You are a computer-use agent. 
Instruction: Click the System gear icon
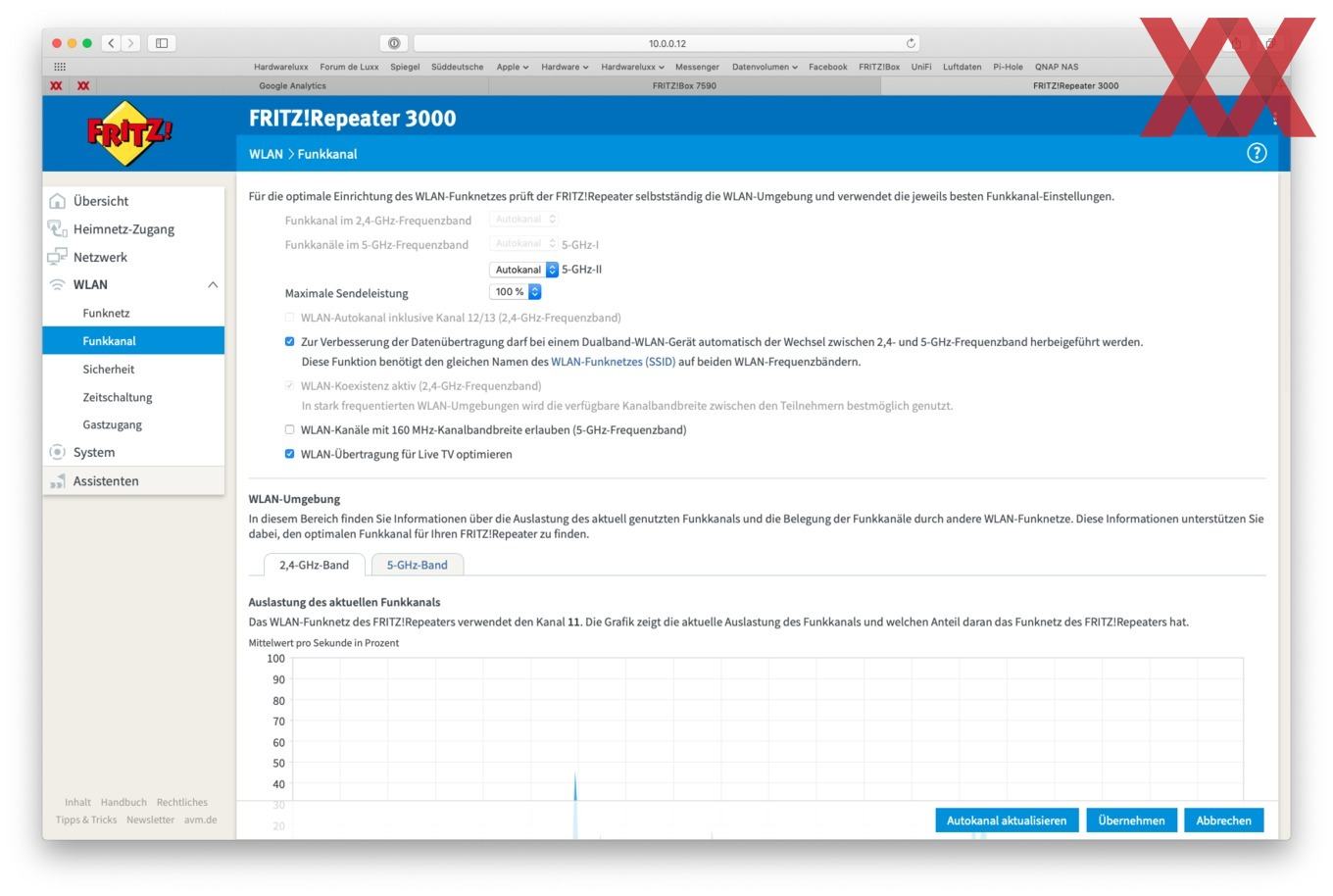pos(58,452)
